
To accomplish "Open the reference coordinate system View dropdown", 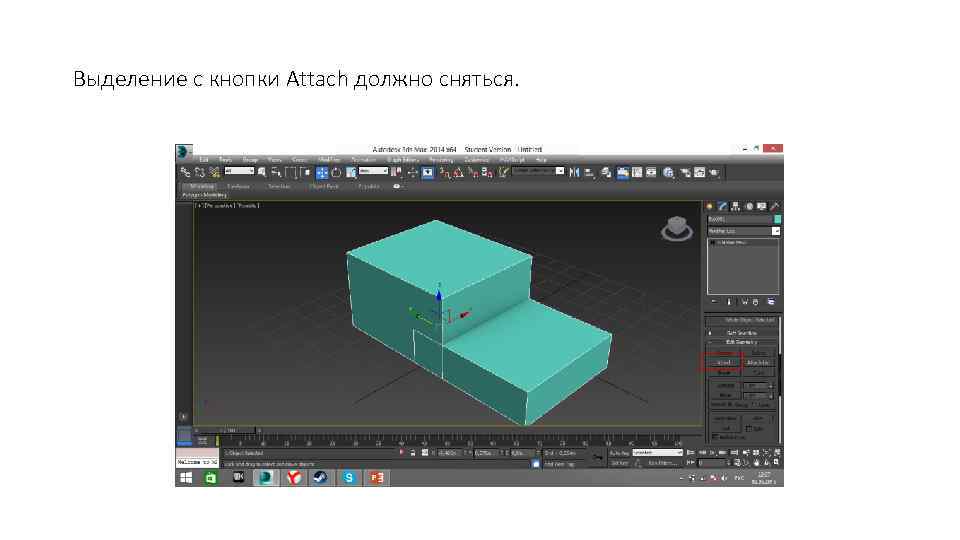I will tap(373, 171).
